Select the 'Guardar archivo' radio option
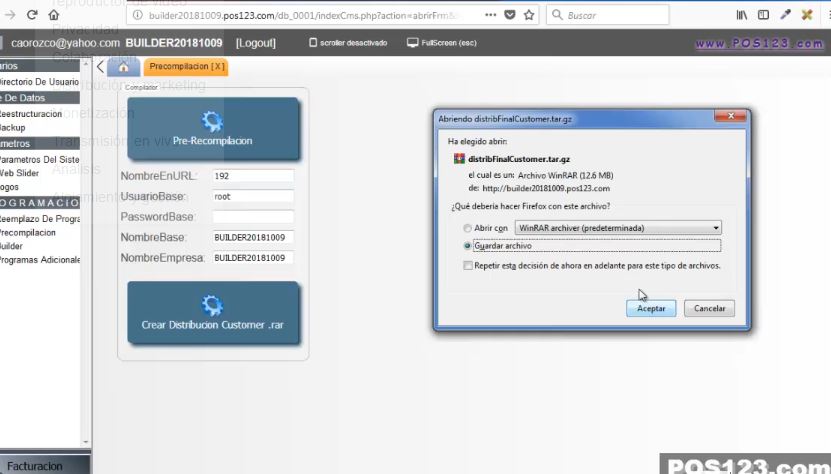The width and height of the screenshot is (831, 474). tap(467, 245)
